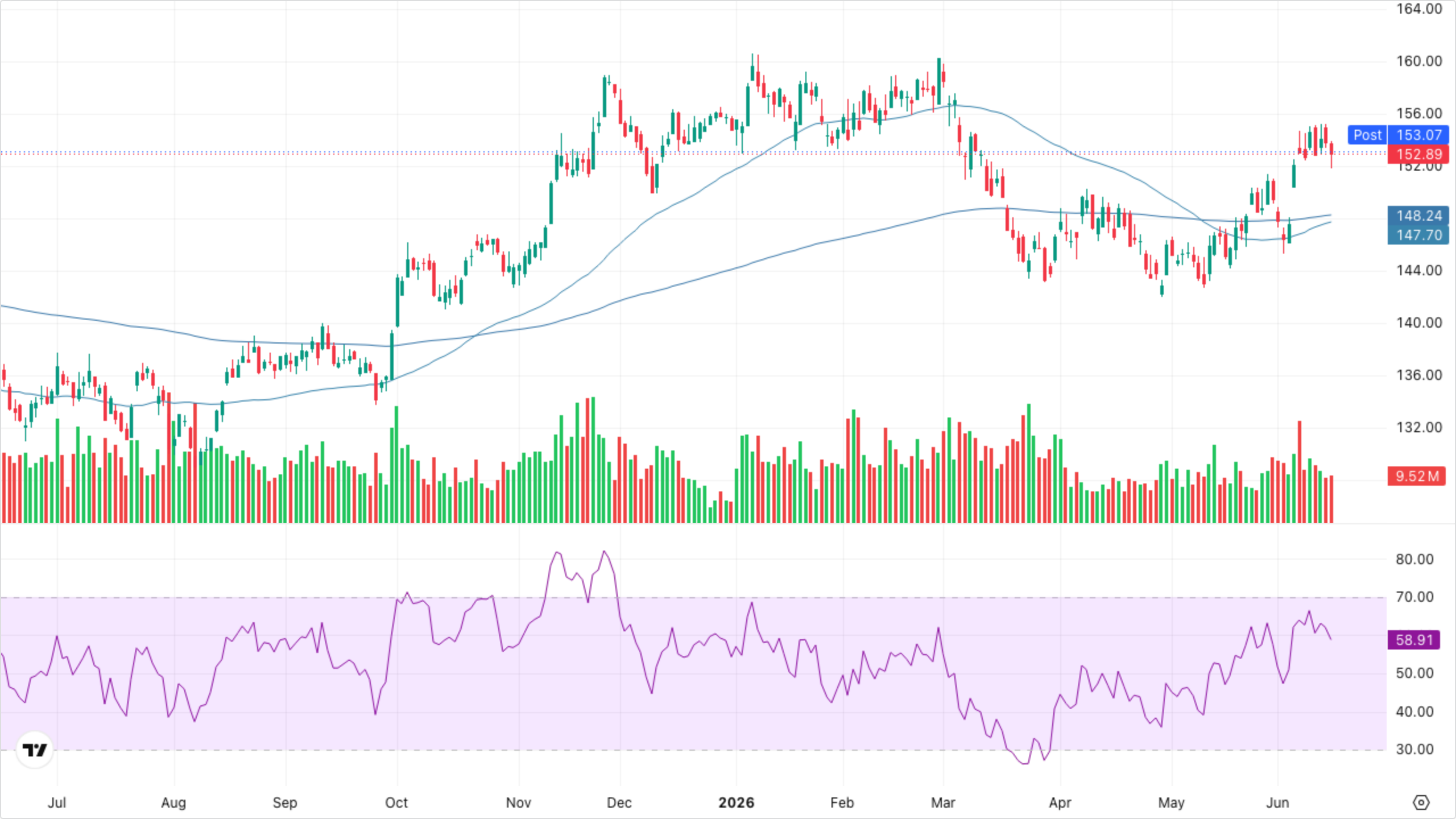Click the Oct label on time axis

(396, 803)
